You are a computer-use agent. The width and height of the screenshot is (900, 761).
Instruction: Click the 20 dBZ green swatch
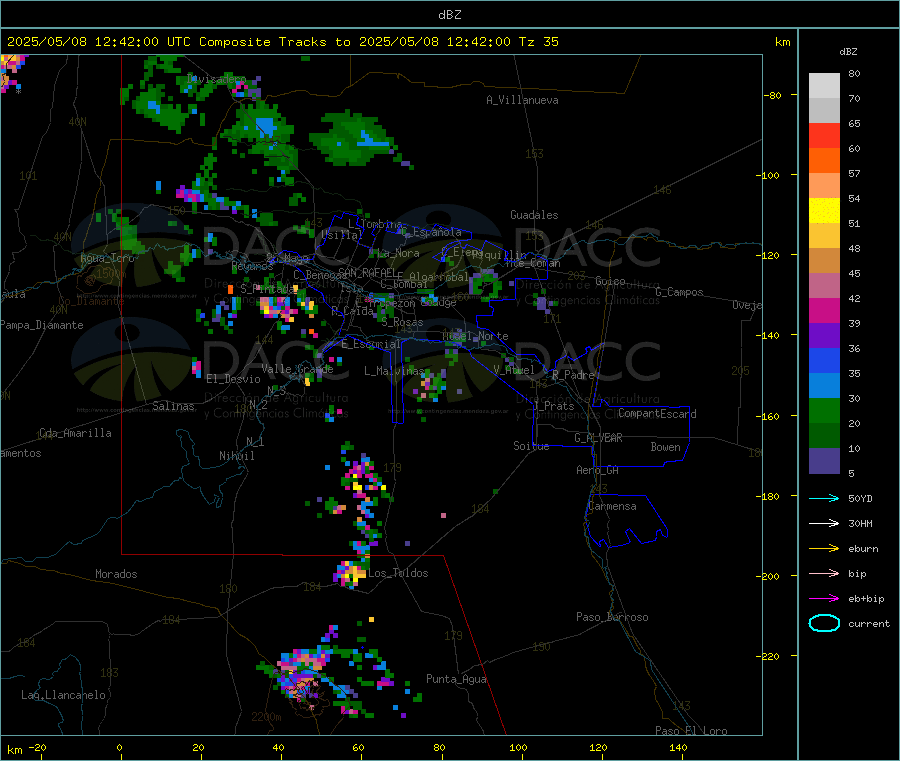pos(824,411)
